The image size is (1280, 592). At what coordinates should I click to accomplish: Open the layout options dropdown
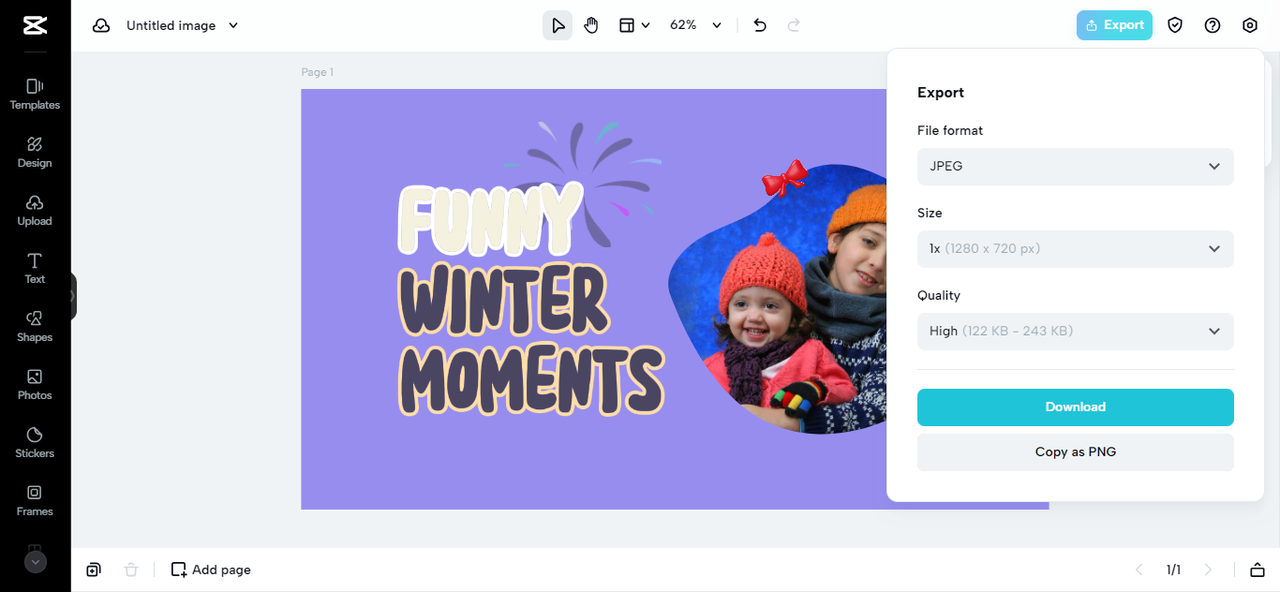point(634,26)
